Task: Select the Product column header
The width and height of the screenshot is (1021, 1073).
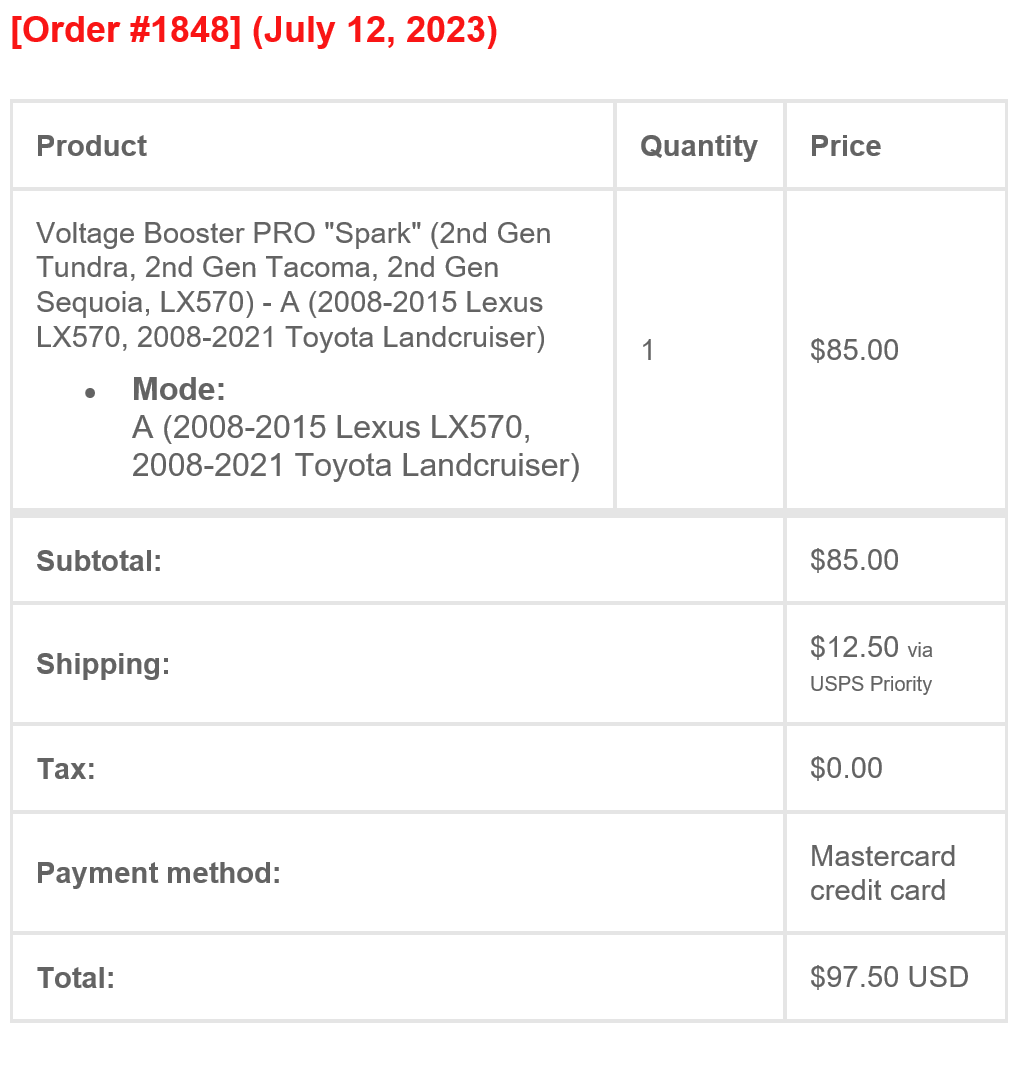Action: pos(92,146)
